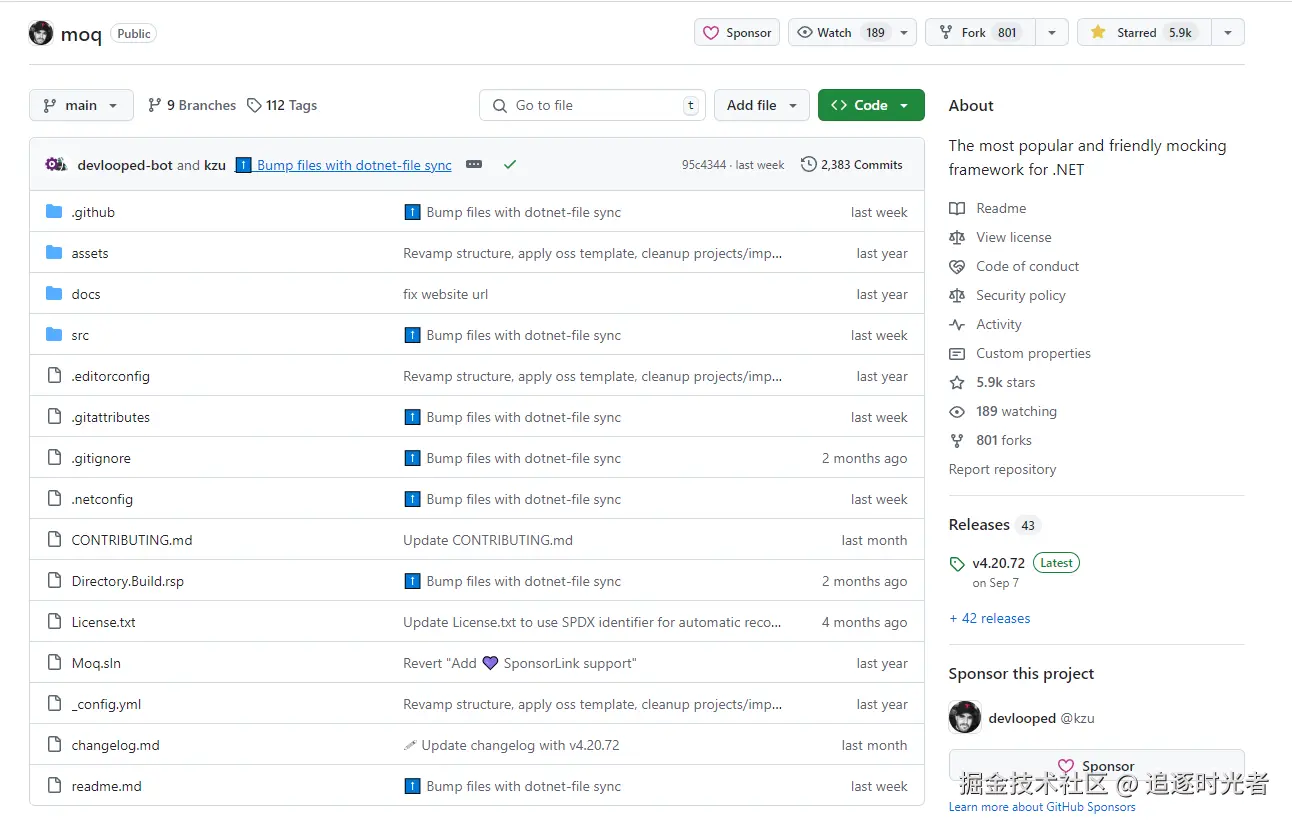The image size is (1292, 820).
Task: Open the readme.md file icon
Action: (x=54, y=785)
